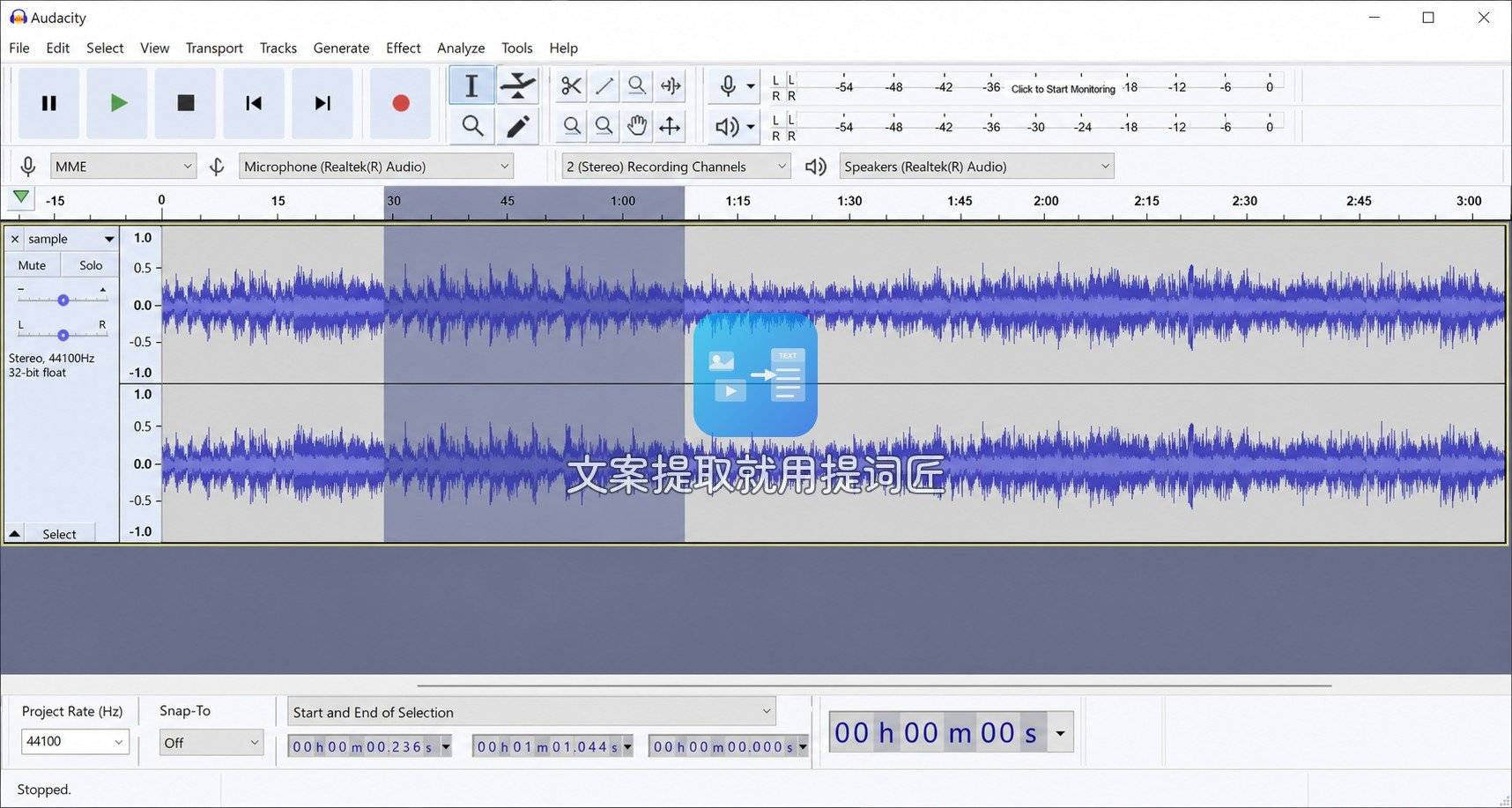
Task: Click the Zoom In magnifier icon
Action: 571,126
